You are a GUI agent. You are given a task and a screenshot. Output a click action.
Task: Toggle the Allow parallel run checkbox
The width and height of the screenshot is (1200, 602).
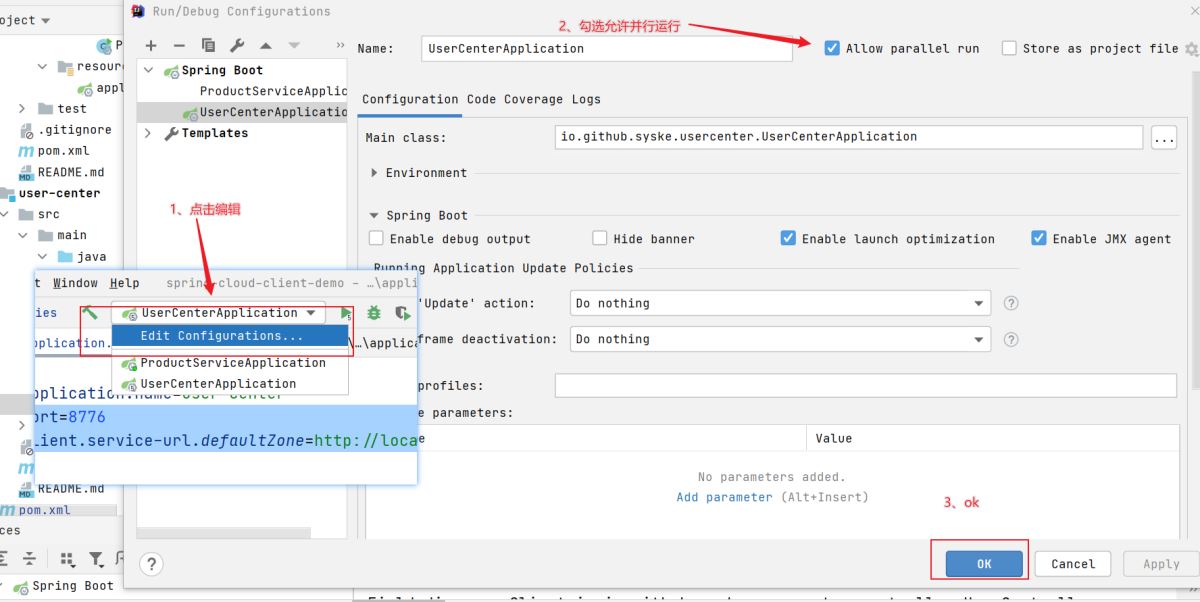pyautogui.click(x=832, y=48)
